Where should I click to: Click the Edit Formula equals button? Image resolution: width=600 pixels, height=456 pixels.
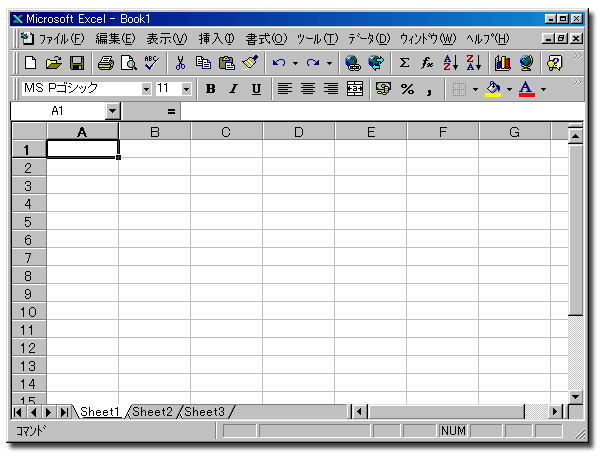pyautogui.click(x=171, y=111)
